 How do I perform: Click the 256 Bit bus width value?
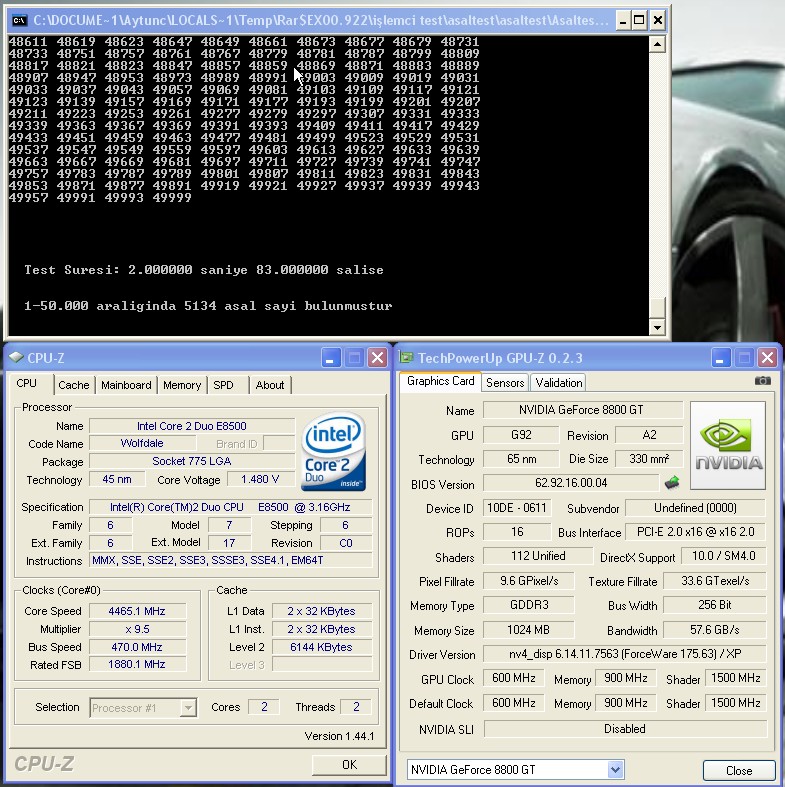[715, 605]
